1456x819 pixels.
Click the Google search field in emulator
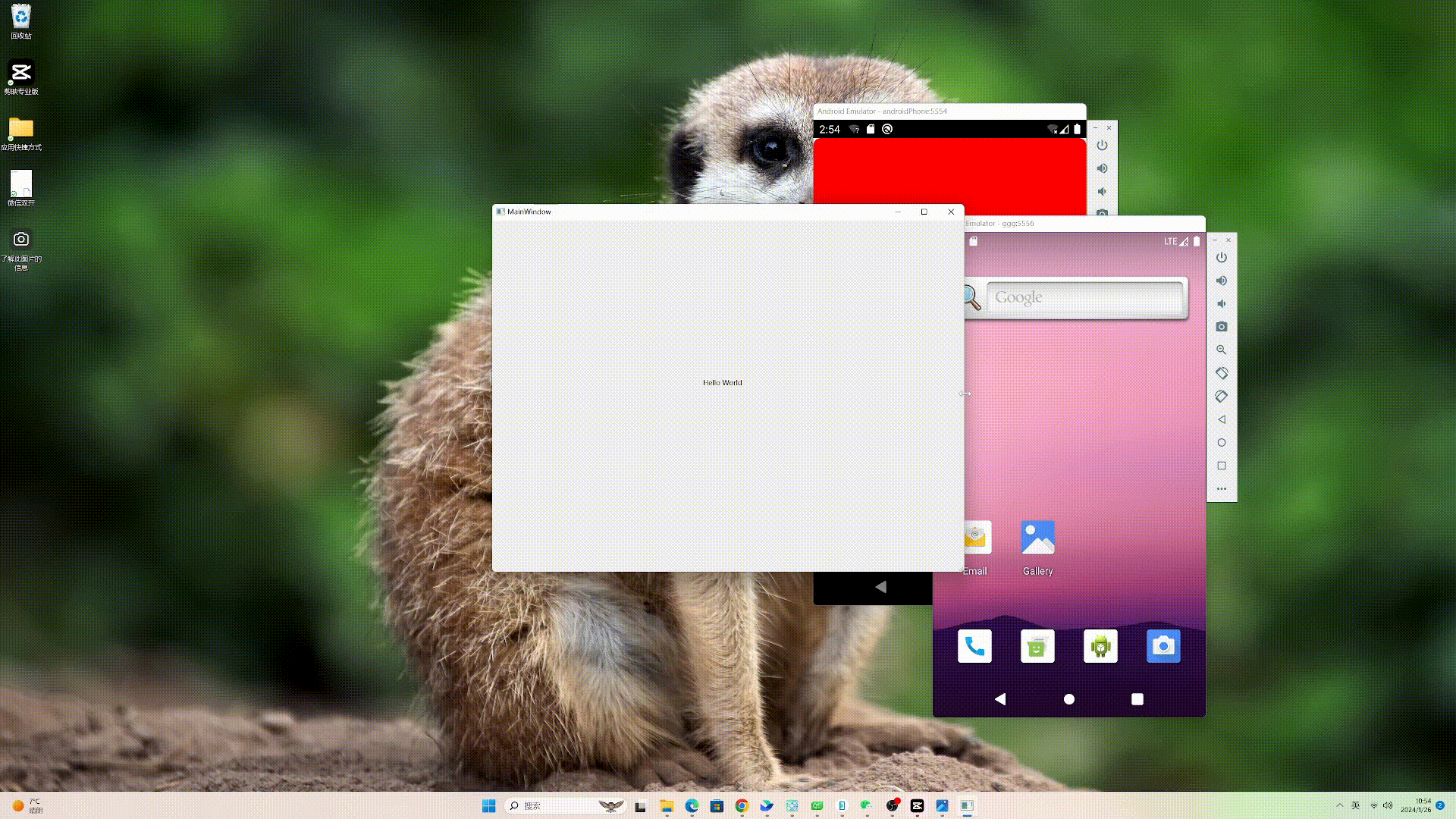pos(1084,298)
